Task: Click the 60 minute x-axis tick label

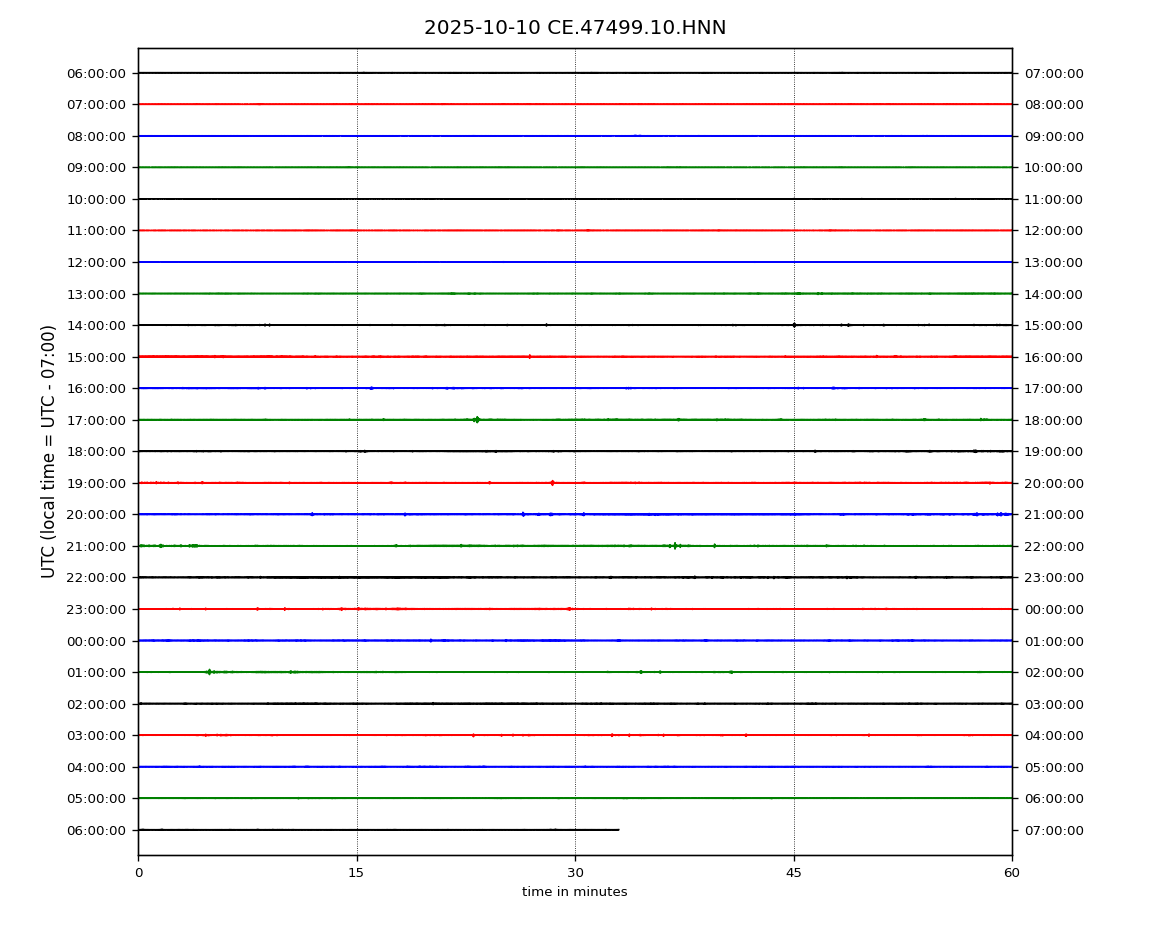Action: click(1012, 873)
